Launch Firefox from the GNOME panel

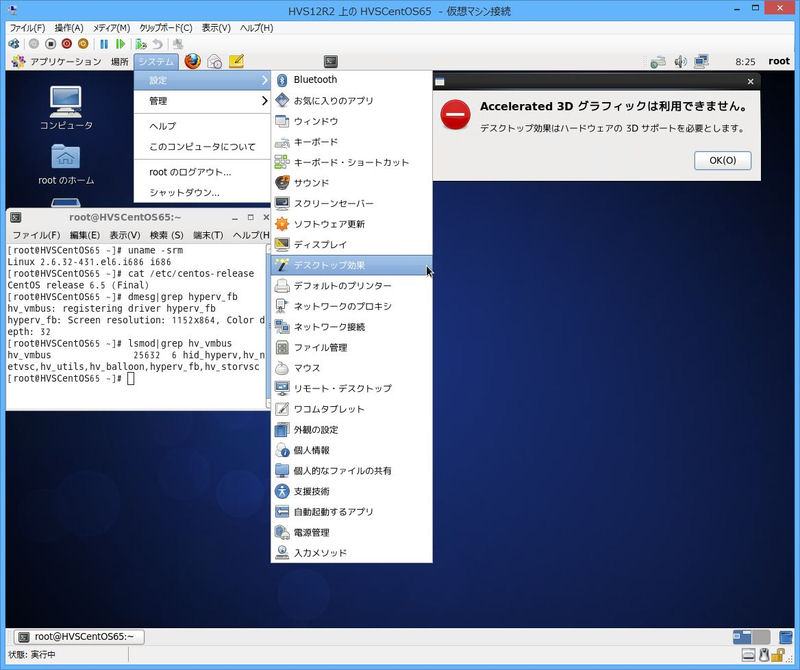pyautogui.click(x=192, y=61)
